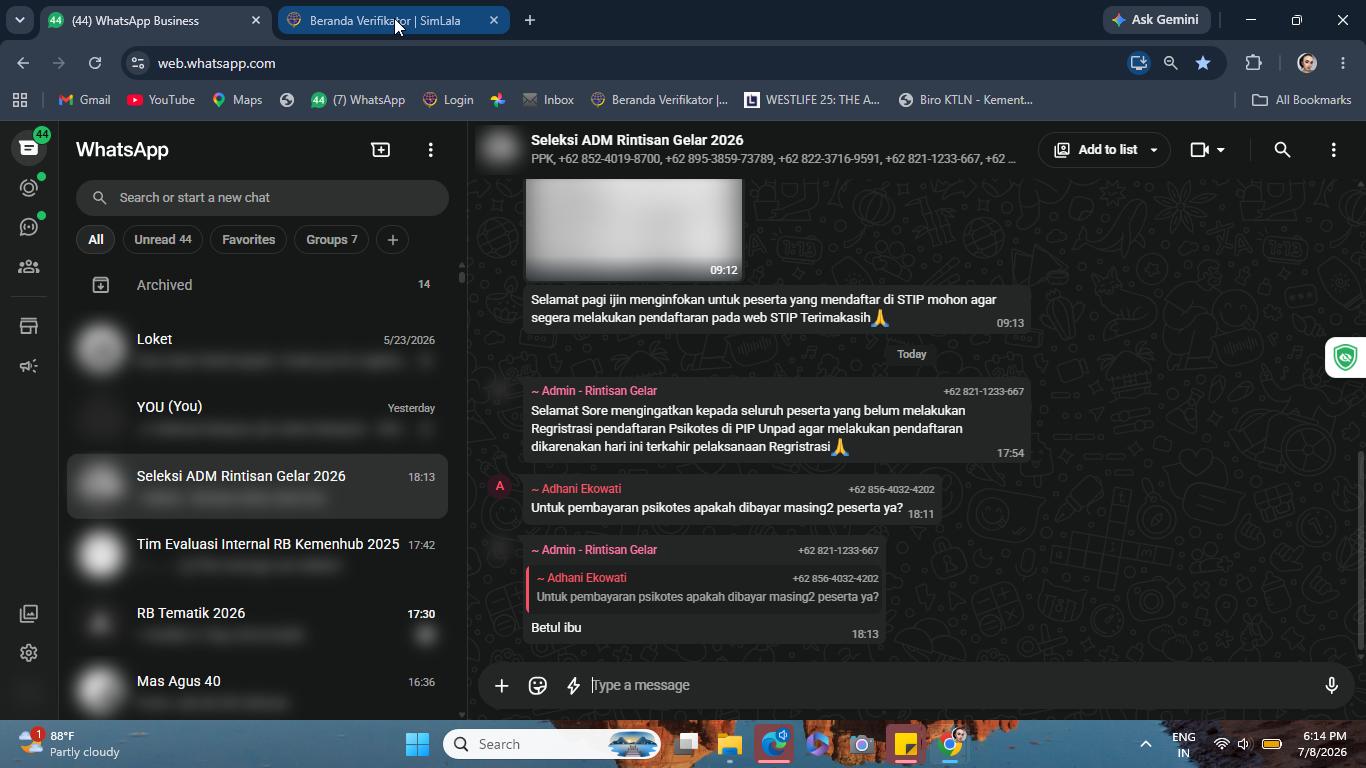
Task: Open the Chrome apps grid in bookmarks bar
Action: tap(20, 100)
